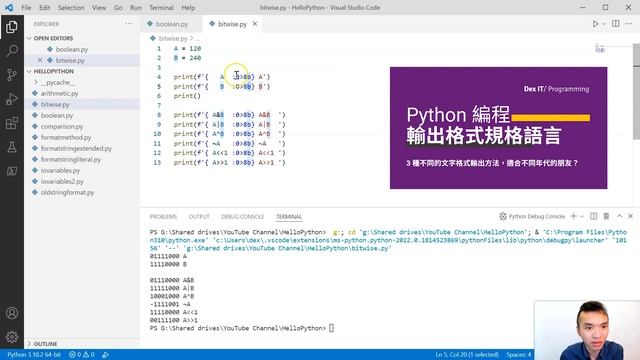Split the editor to the right

click(616, 24)
